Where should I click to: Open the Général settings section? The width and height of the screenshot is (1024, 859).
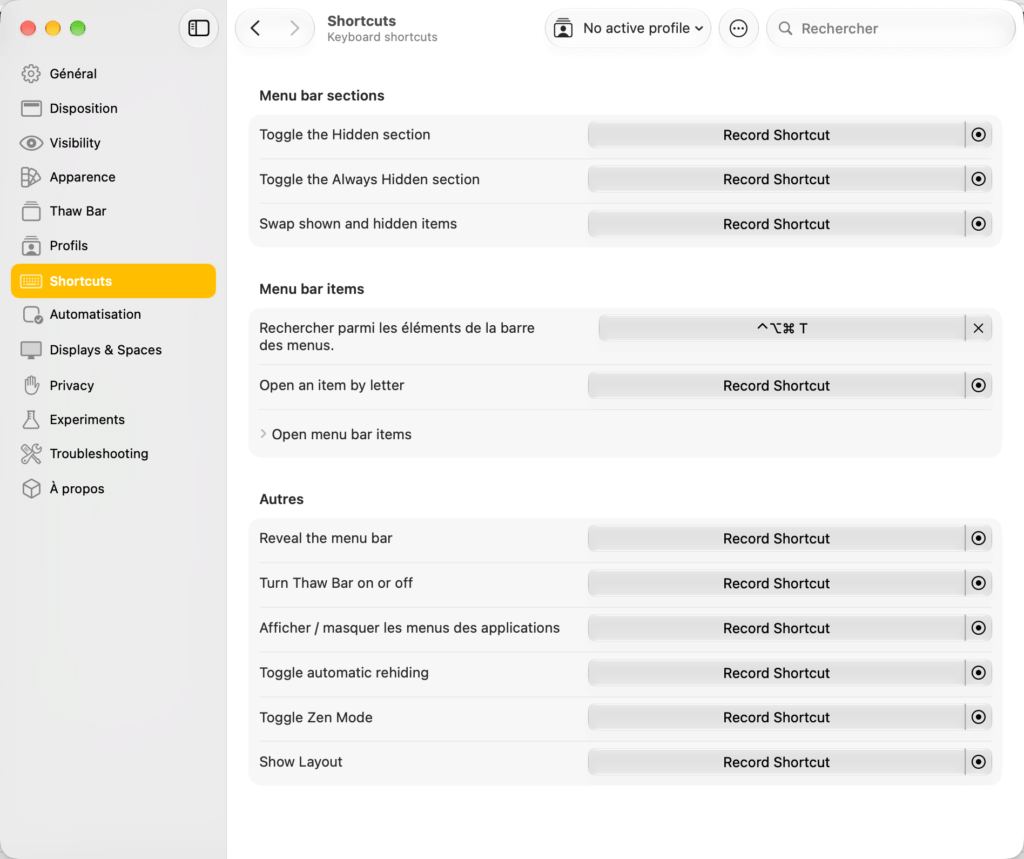pos(113,74)
